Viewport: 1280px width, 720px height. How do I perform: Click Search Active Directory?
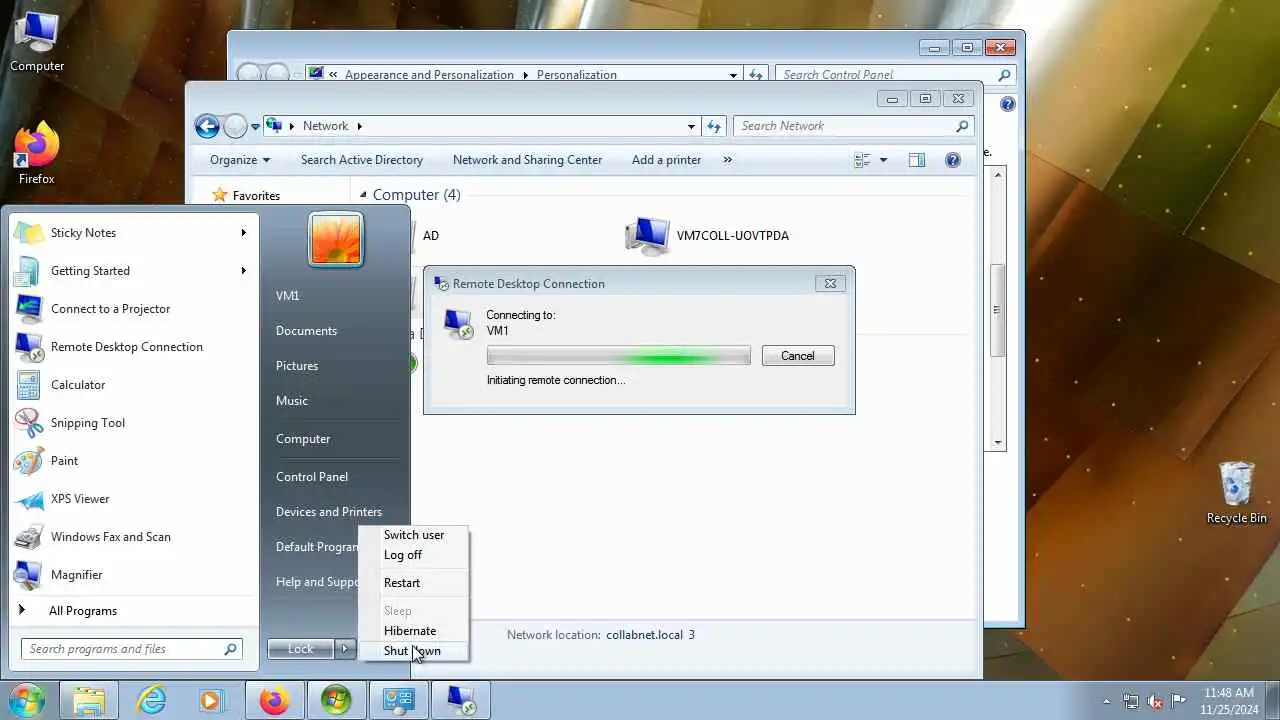362,160
